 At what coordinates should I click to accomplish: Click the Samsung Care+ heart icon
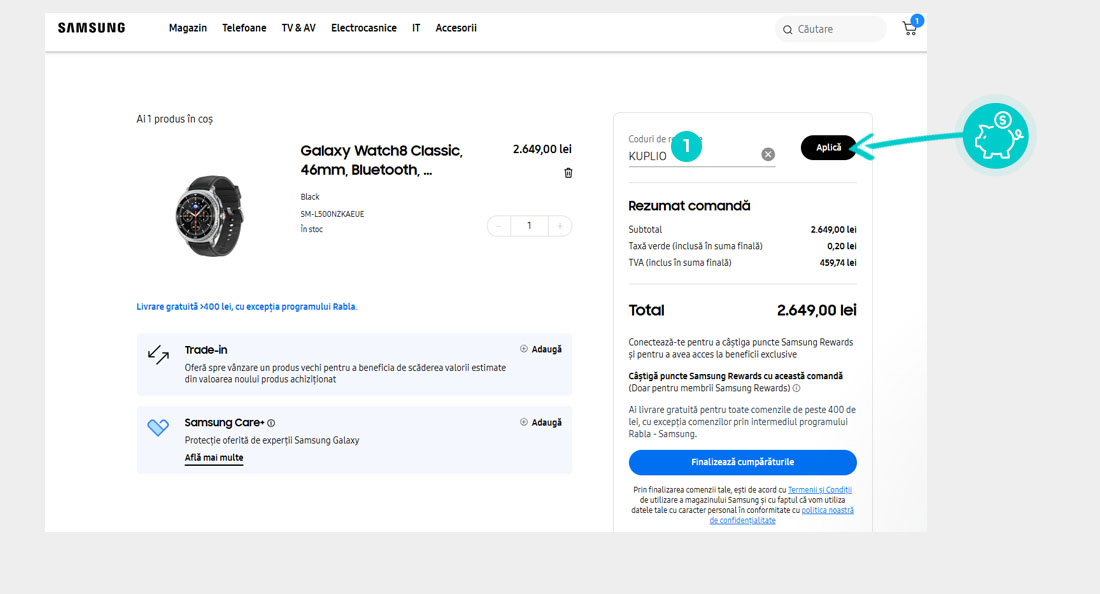coord(158,428)
